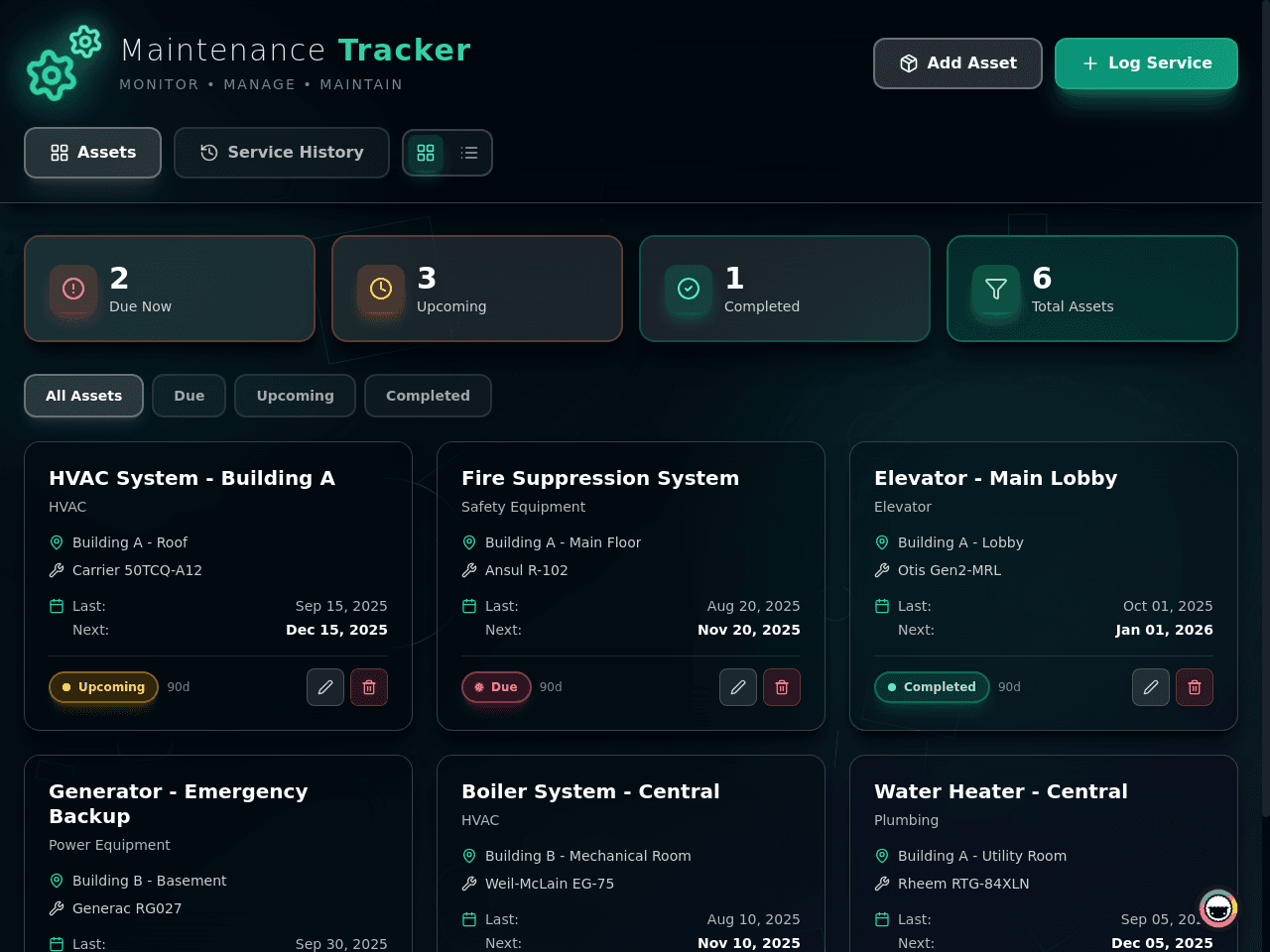Click the wrench icon beside Carrier 50TCQ-A12
Screen dimensions: 1270x952
pos(57,570)
